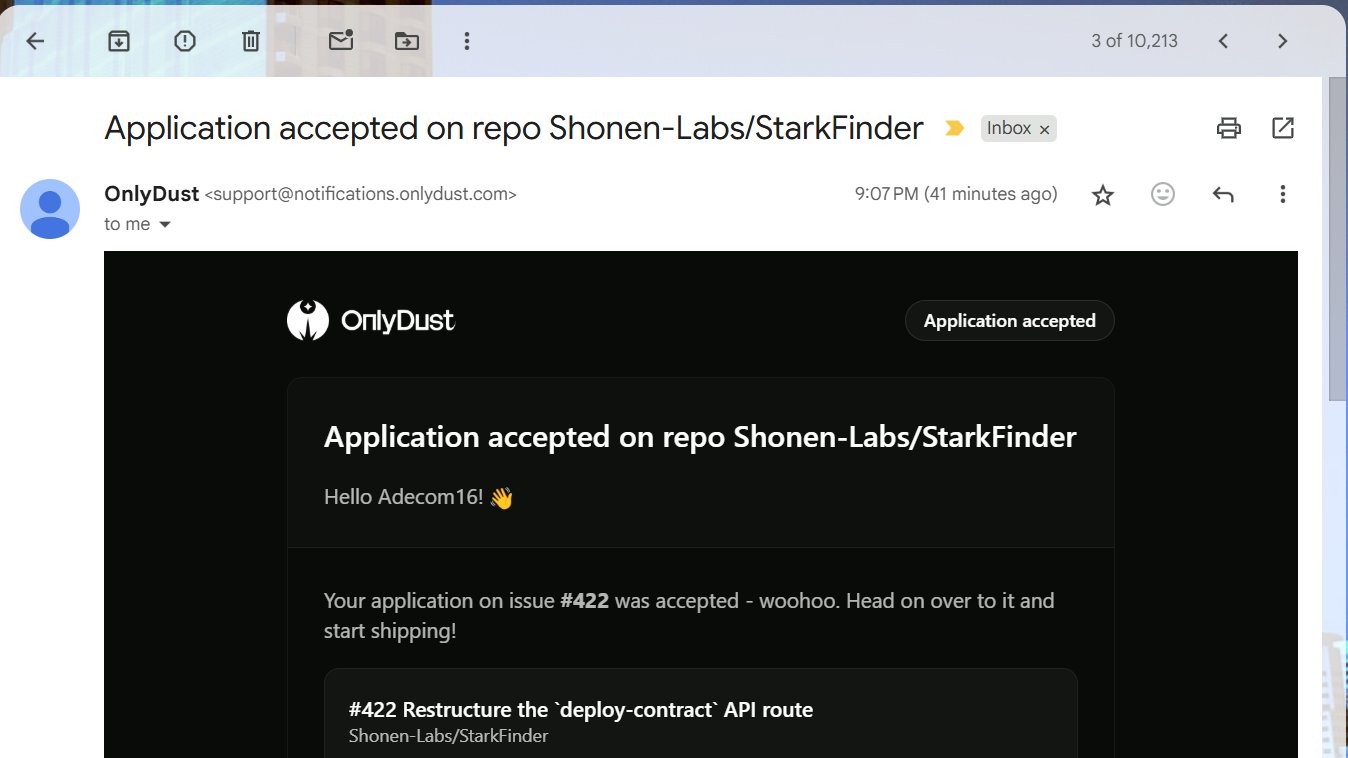Report this email as spam
1348x758 pixels.
(x=185, y=41)
